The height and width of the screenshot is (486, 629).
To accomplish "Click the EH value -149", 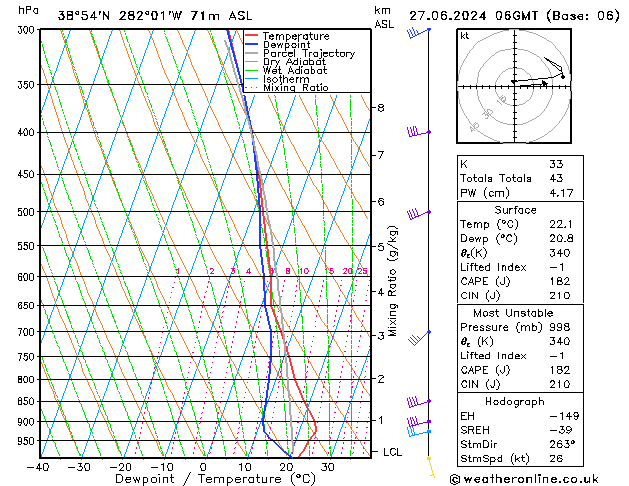I will pyautogui.click(x=564, y=416).
